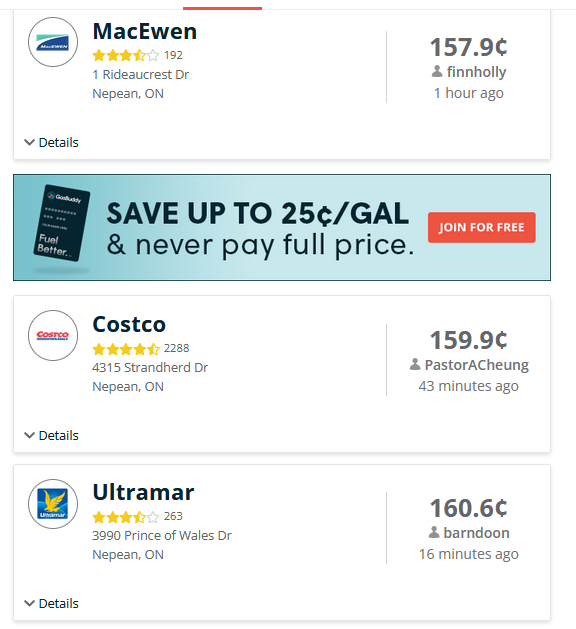This screenshot has width=576, height=629.
Task: Click the Costco station logo
Action: (53, 335)
